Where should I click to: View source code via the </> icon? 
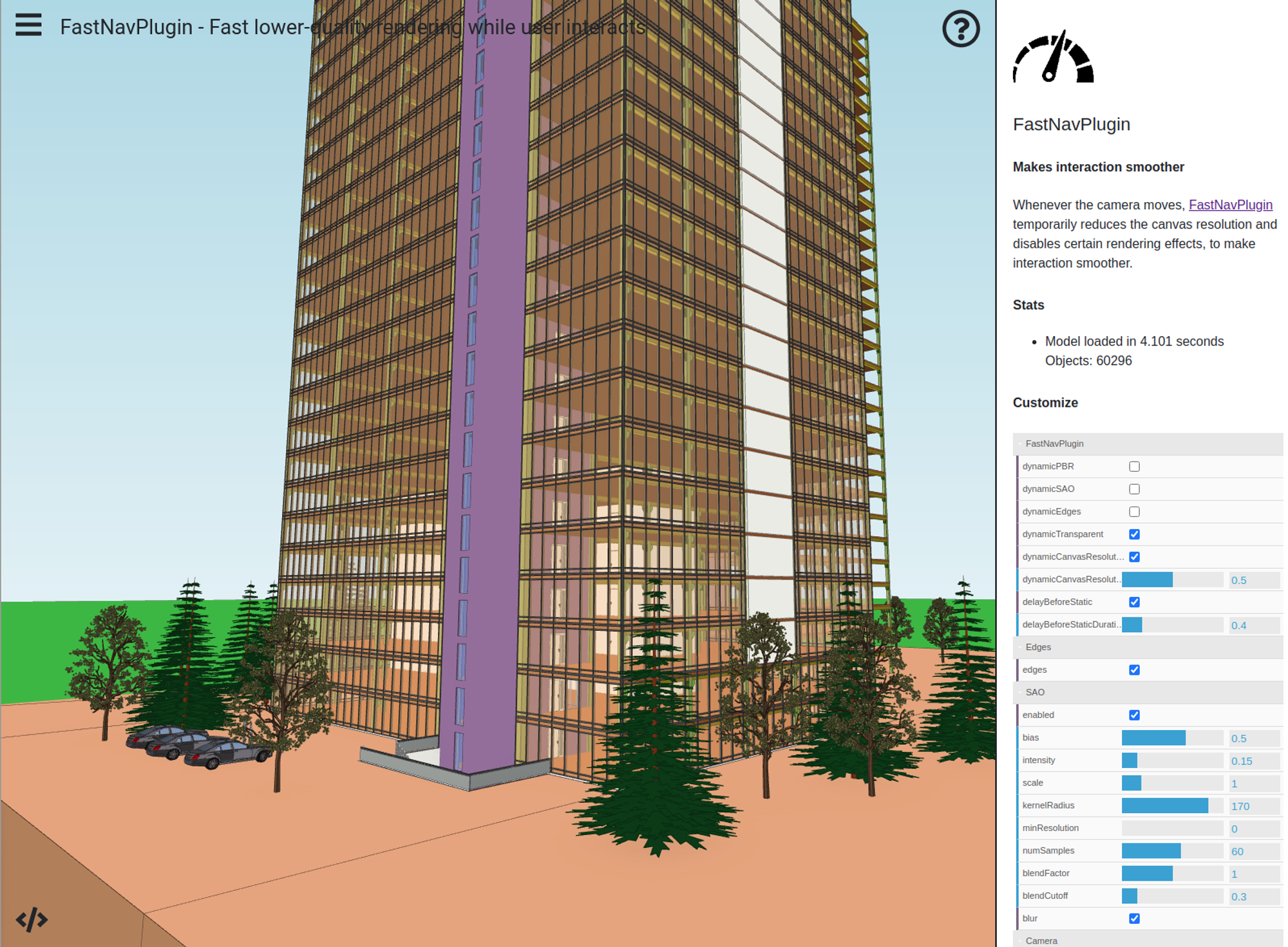point(32,919)
